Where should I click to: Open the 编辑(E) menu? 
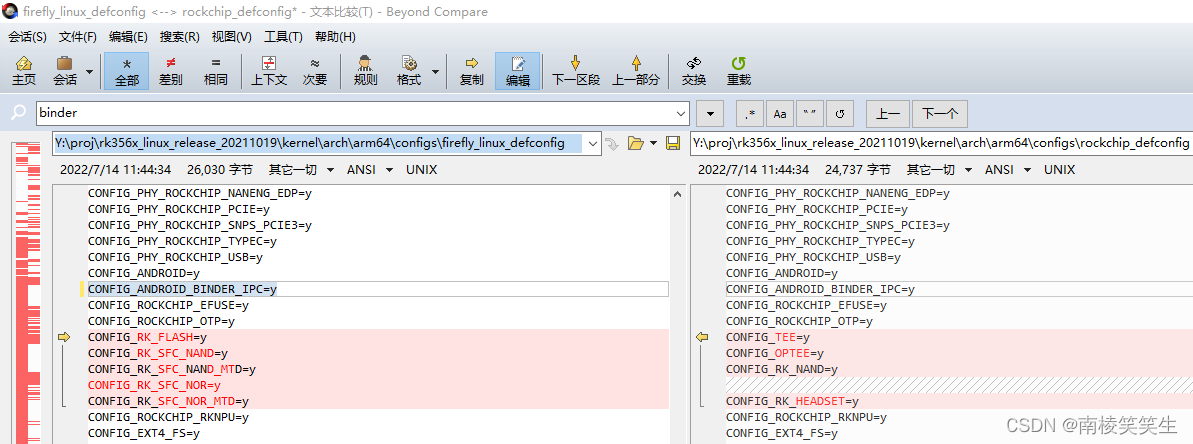[x=128, y=36]
